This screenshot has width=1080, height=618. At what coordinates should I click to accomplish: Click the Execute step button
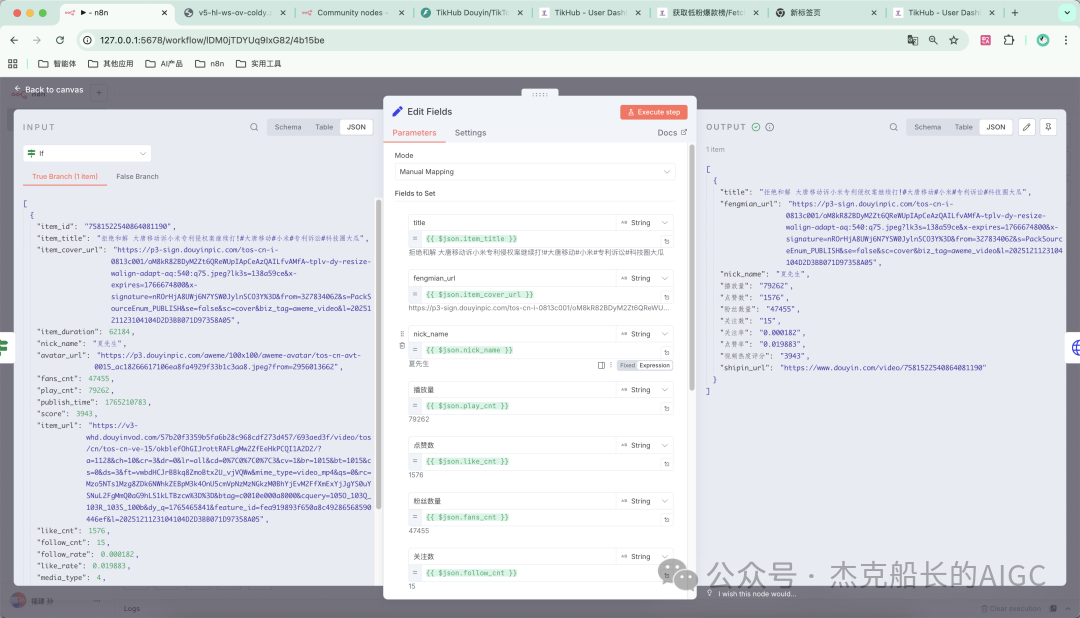point(654,112)
